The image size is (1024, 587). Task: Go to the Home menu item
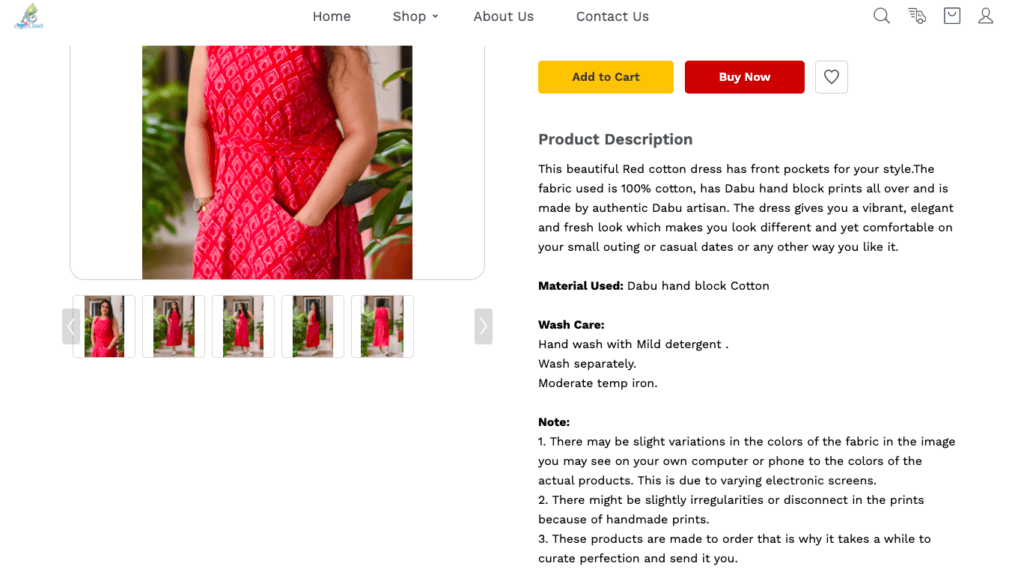pyautogui.click(x=331, y=16)
